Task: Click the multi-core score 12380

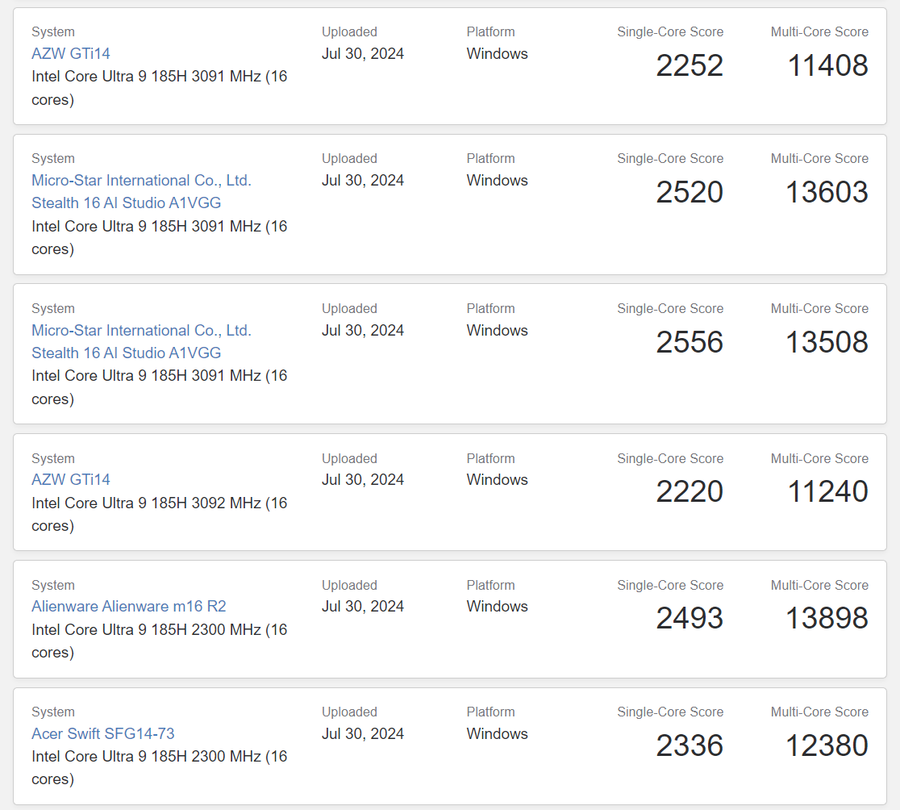Action: point(827,746)
